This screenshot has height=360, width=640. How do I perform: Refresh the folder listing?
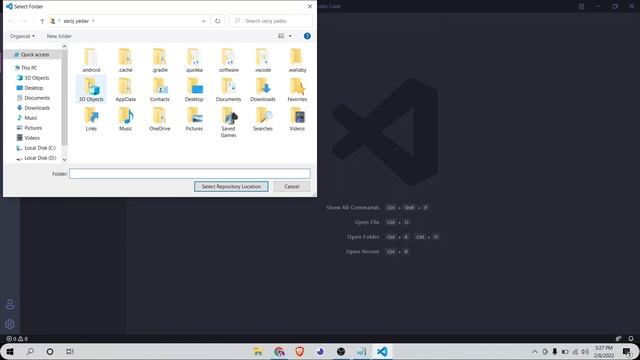click(x=218, y=21)
